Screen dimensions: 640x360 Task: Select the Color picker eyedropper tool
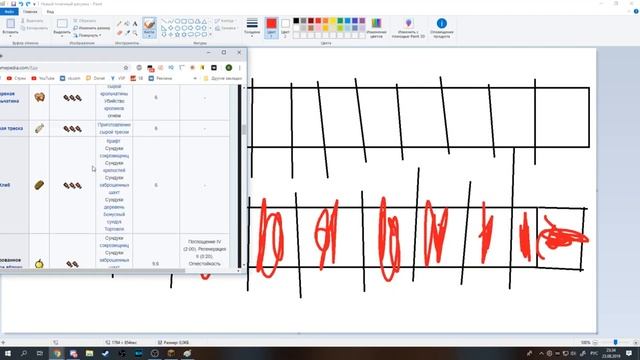[127, 33]
